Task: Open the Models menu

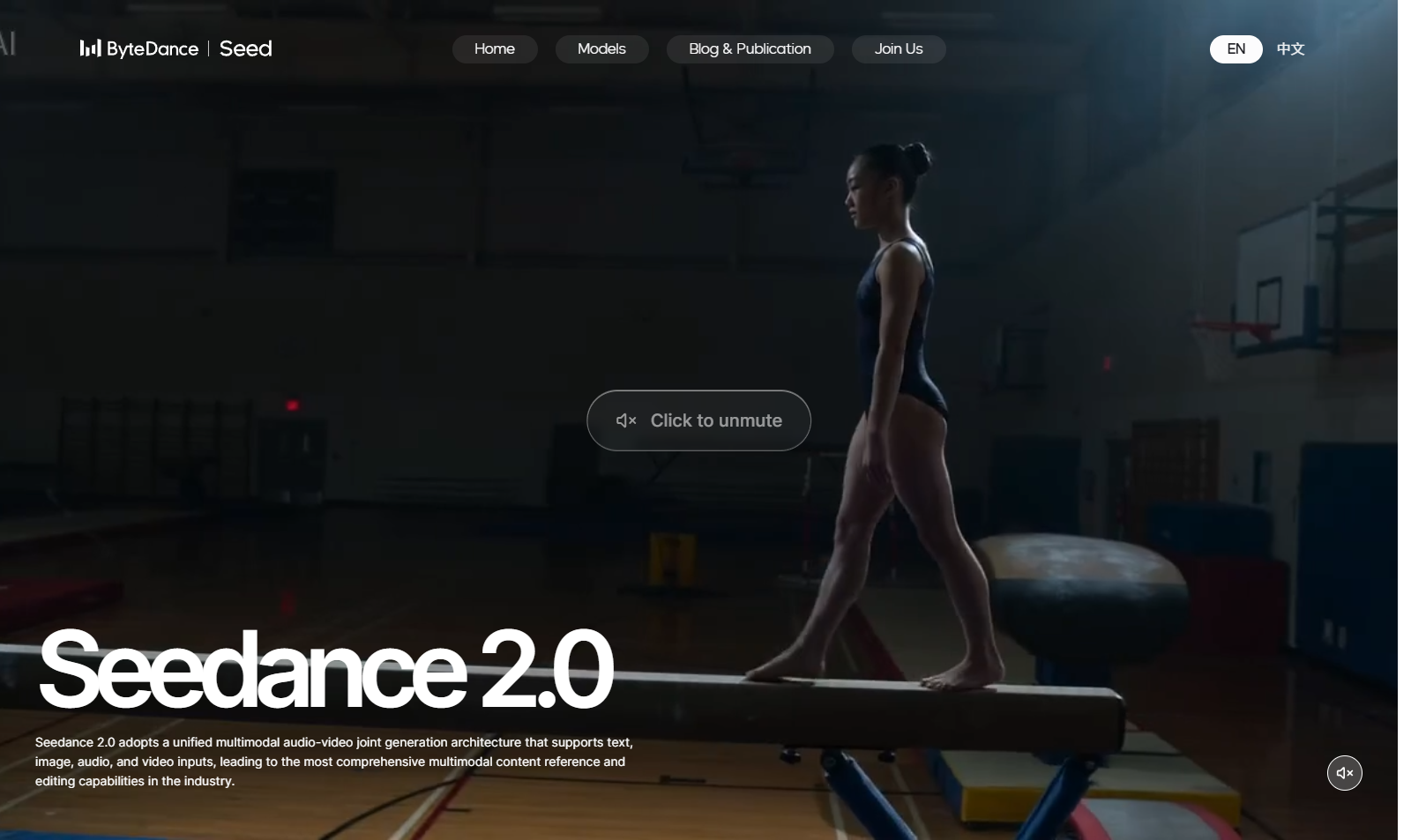Action: pos(602,49)
